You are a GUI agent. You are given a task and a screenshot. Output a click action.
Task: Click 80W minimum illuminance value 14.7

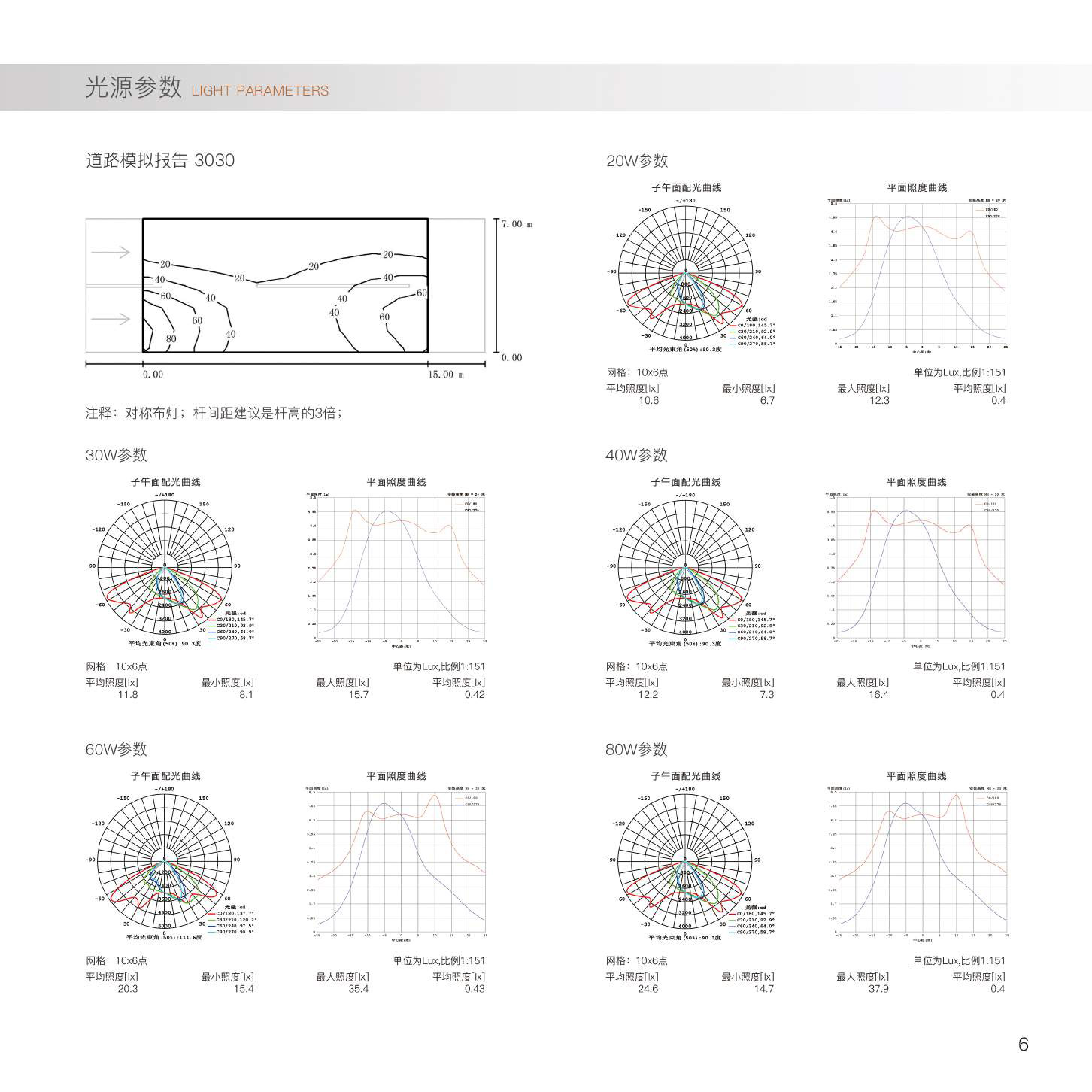click(764, 989)
